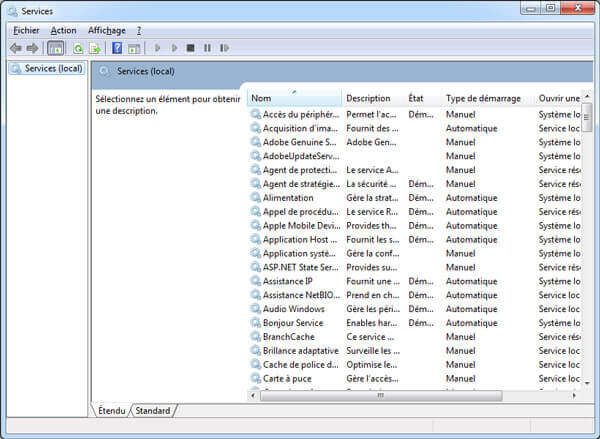Image resolution: width=600 pixels, height=439 pixels.
Task: Select the Bonjour Service row
Action: click(293, 323)
